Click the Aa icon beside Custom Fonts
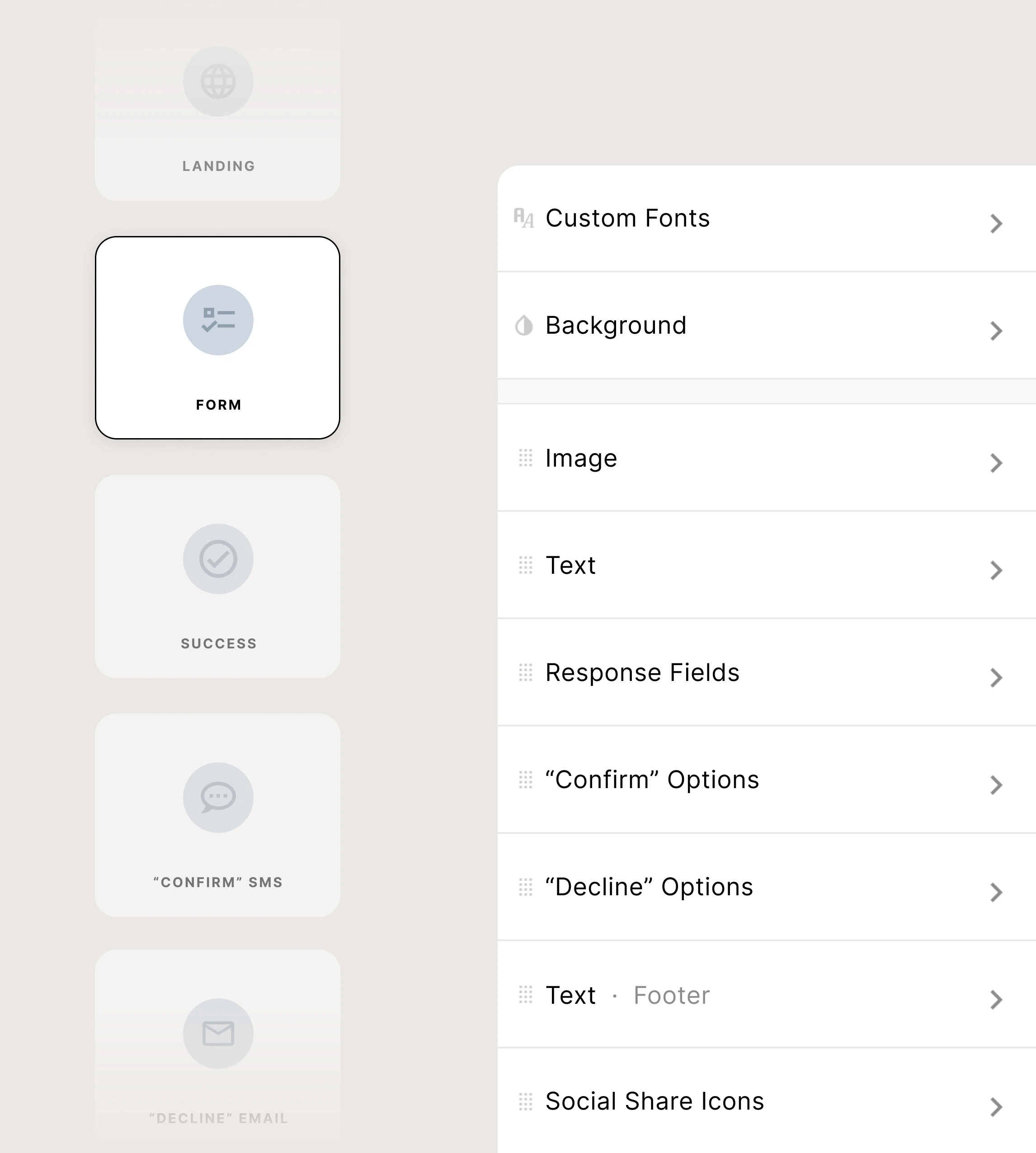1036x1153 pixels. tap(525, 218)
